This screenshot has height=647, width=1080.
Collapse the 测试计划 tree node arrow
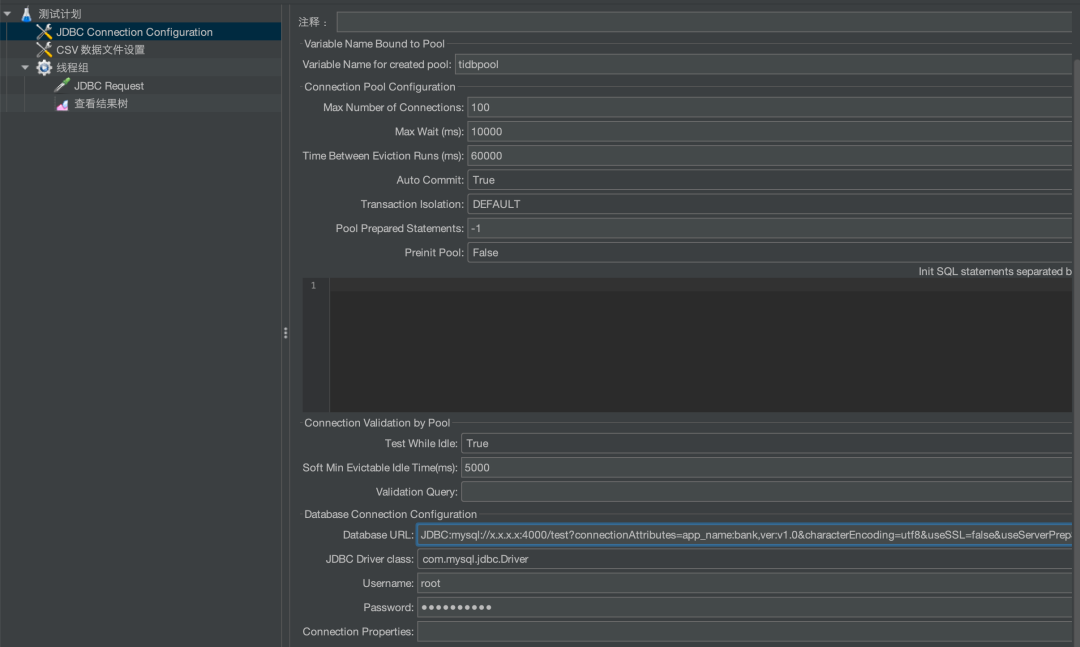pyautogui.click(x=8, y=14)
